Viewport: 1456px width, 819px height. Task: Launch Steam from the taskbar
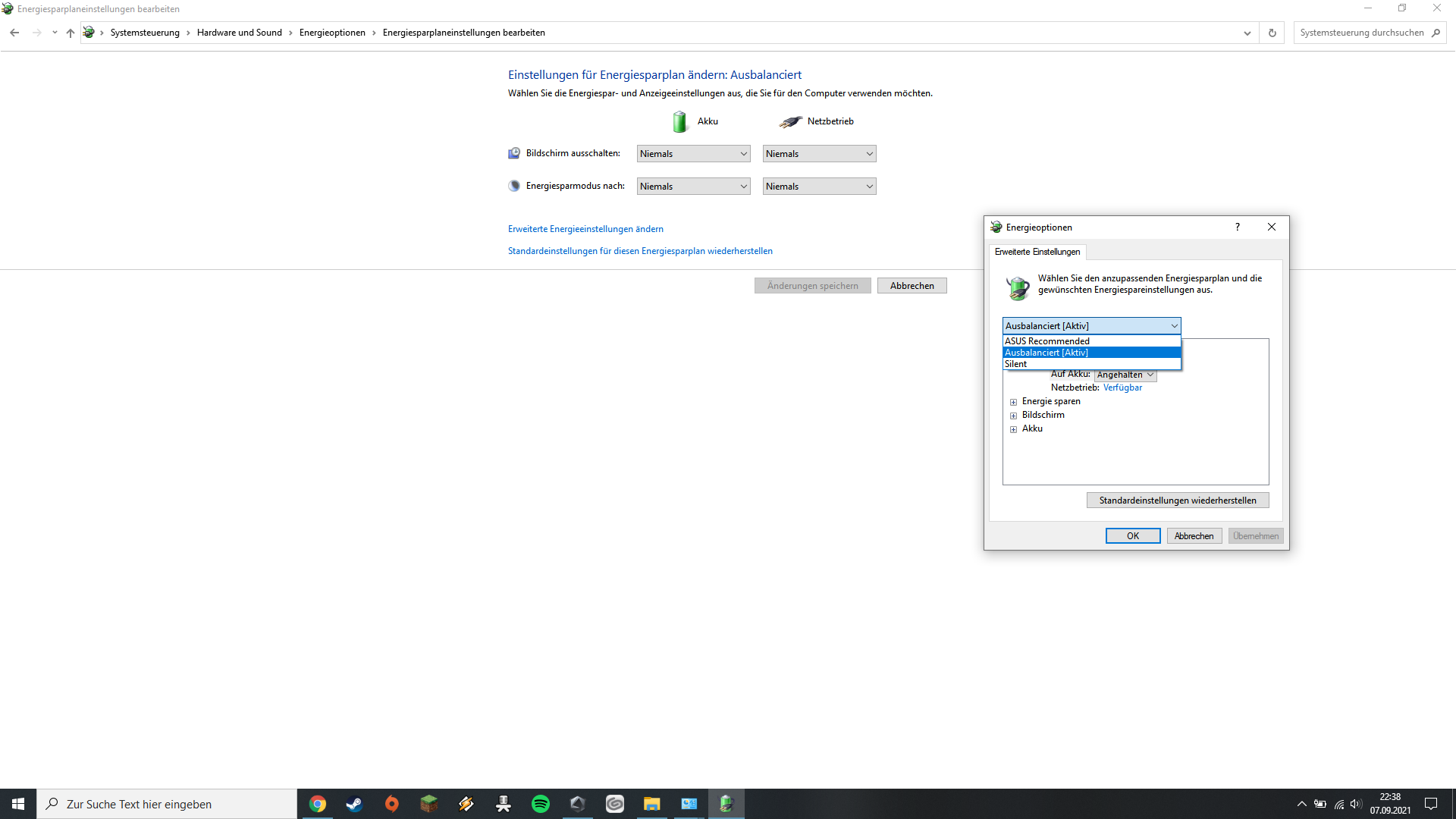point(354,804)
